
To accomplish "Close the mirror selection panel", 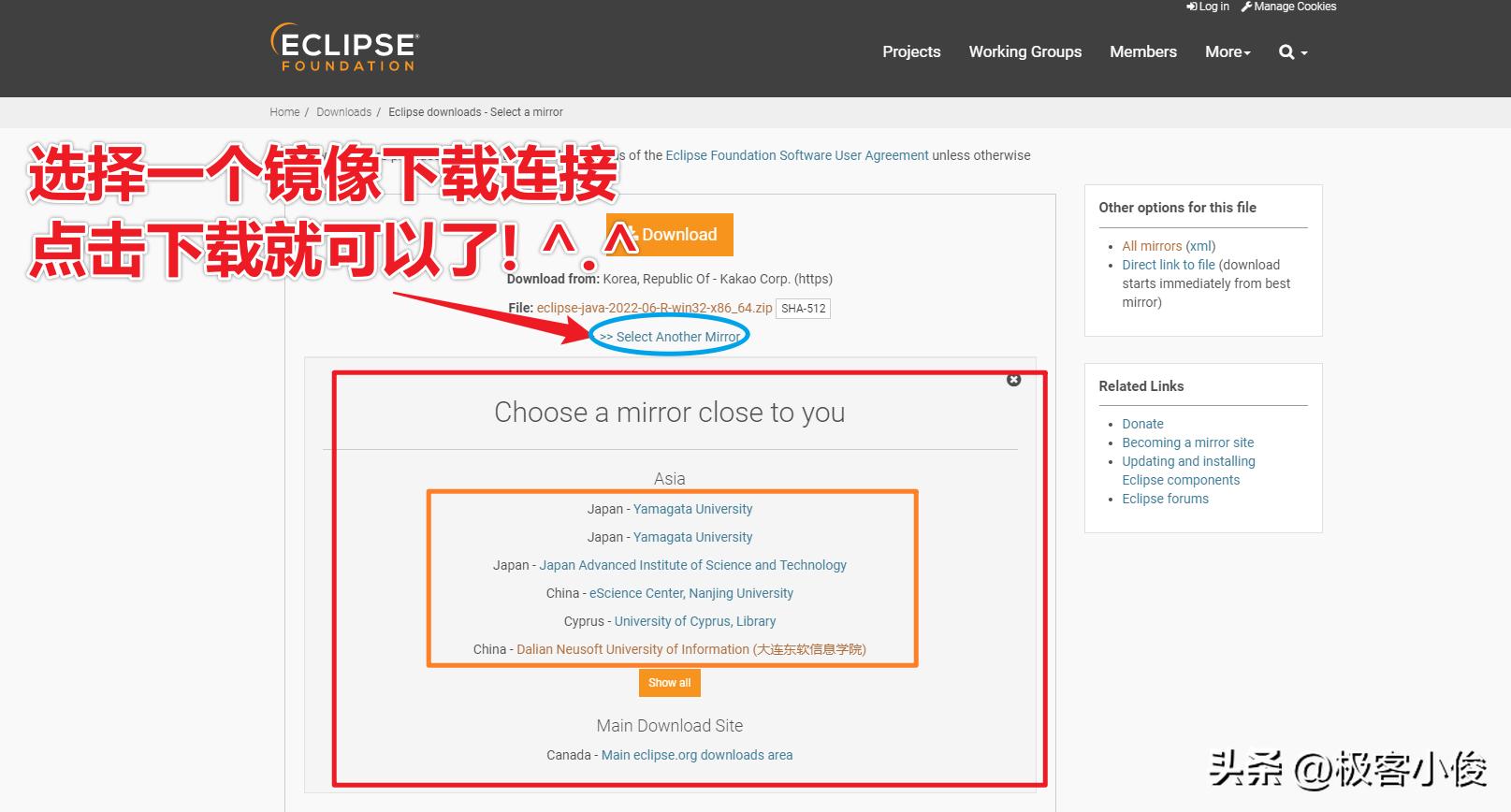I will [x=1013, y=380].
